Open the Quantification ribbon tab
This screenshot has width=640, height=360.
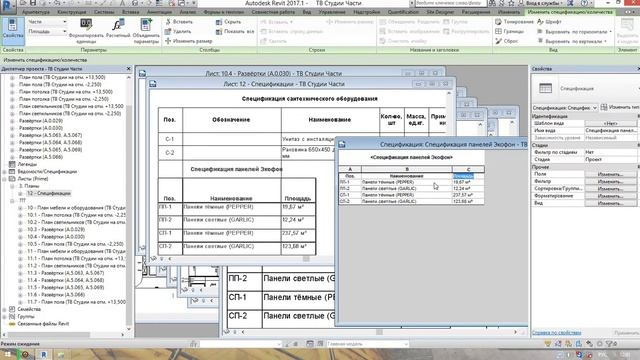[403, 12]
